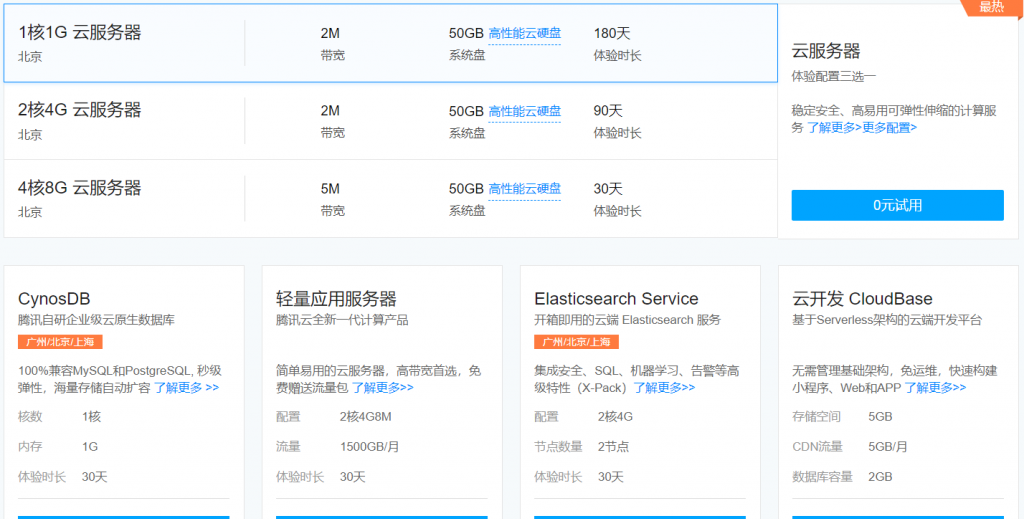The height and width of the screenshot is (519, 1024).
Task: Click the 2节点 node count value
Action: (613, 447)
